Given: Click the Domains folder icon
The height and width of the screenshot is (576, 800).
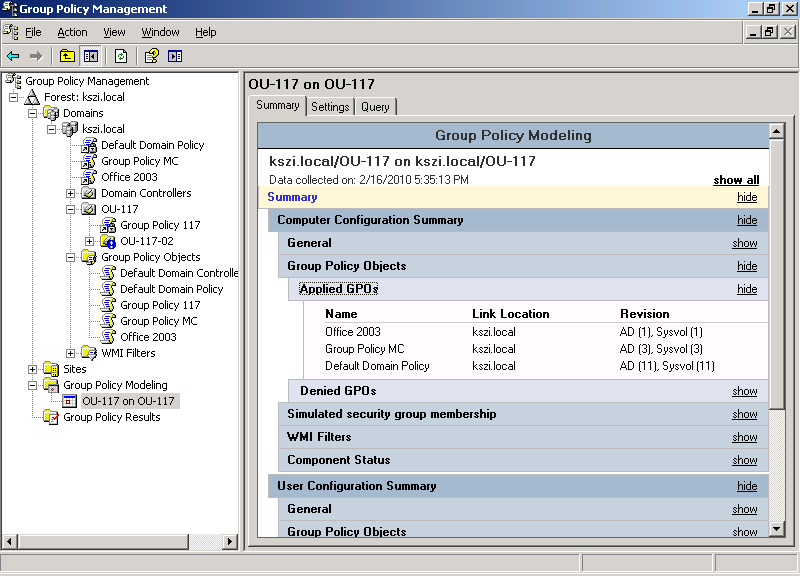Looking at the screenshot, I should pyautogui.click(x=51, y=113).
